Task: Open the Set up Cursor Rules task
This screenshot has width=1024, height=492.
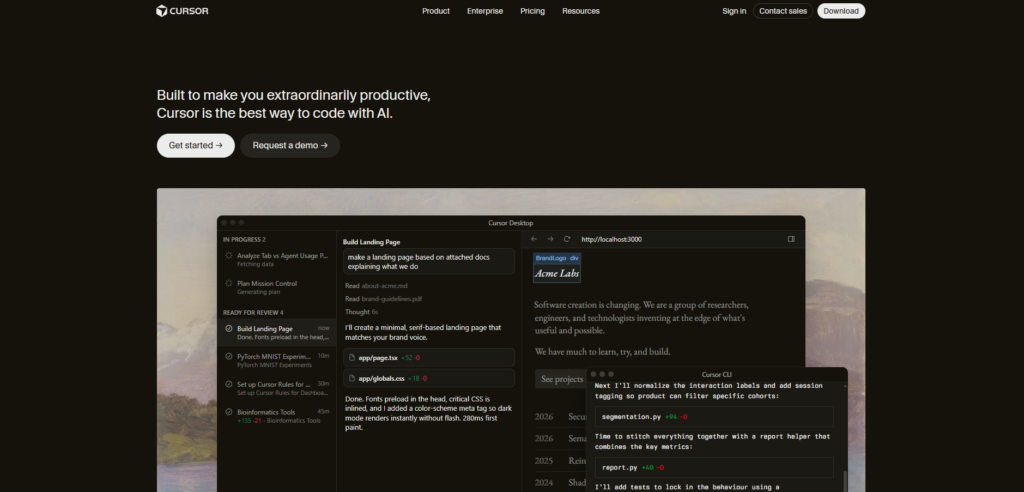Action: (x=277, y=388)
